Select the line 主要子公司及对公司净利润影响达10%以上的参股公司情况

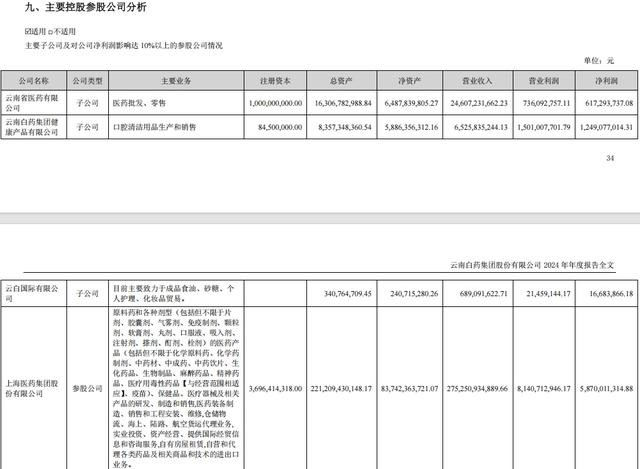pos(124,45)
